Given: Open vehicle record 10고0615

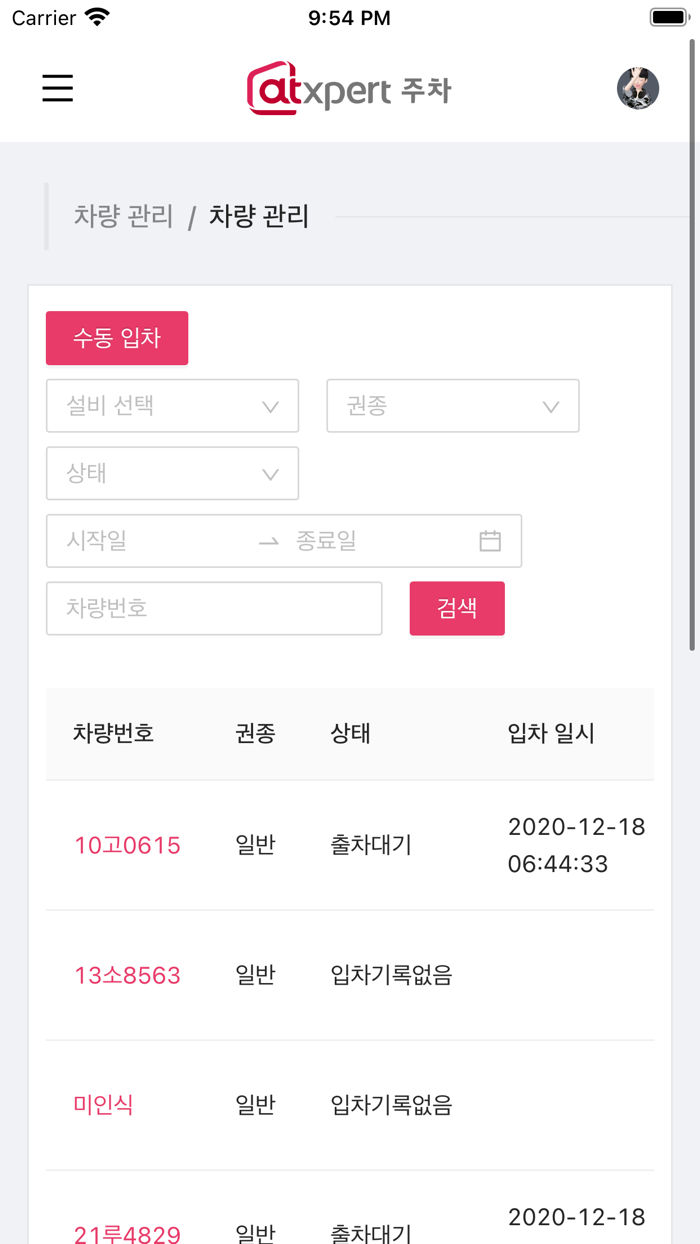Looking at the screenshot, I should (x=126, y=845).
